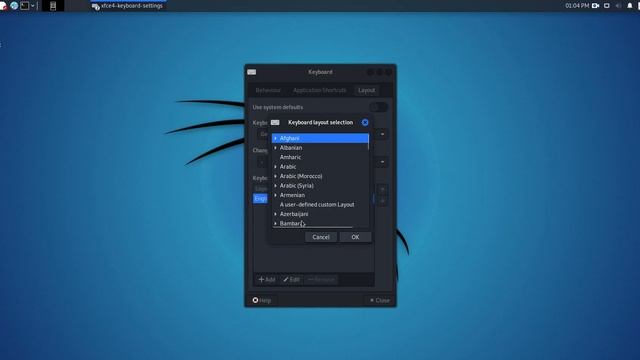Click Close in Keyboard window

click(x=379, y=300)
